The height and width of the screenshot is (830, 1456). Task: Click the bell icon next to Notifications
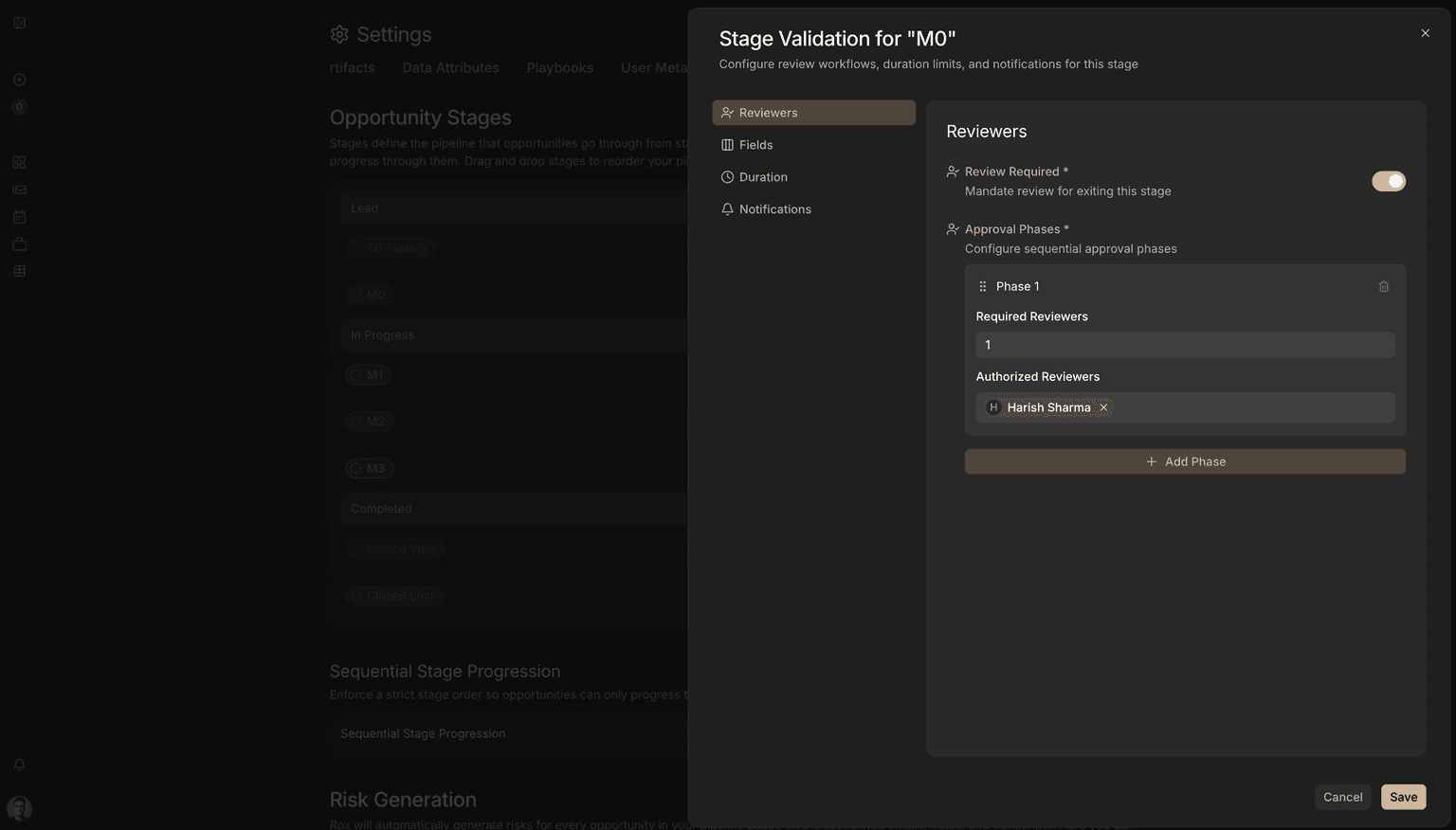727,209
